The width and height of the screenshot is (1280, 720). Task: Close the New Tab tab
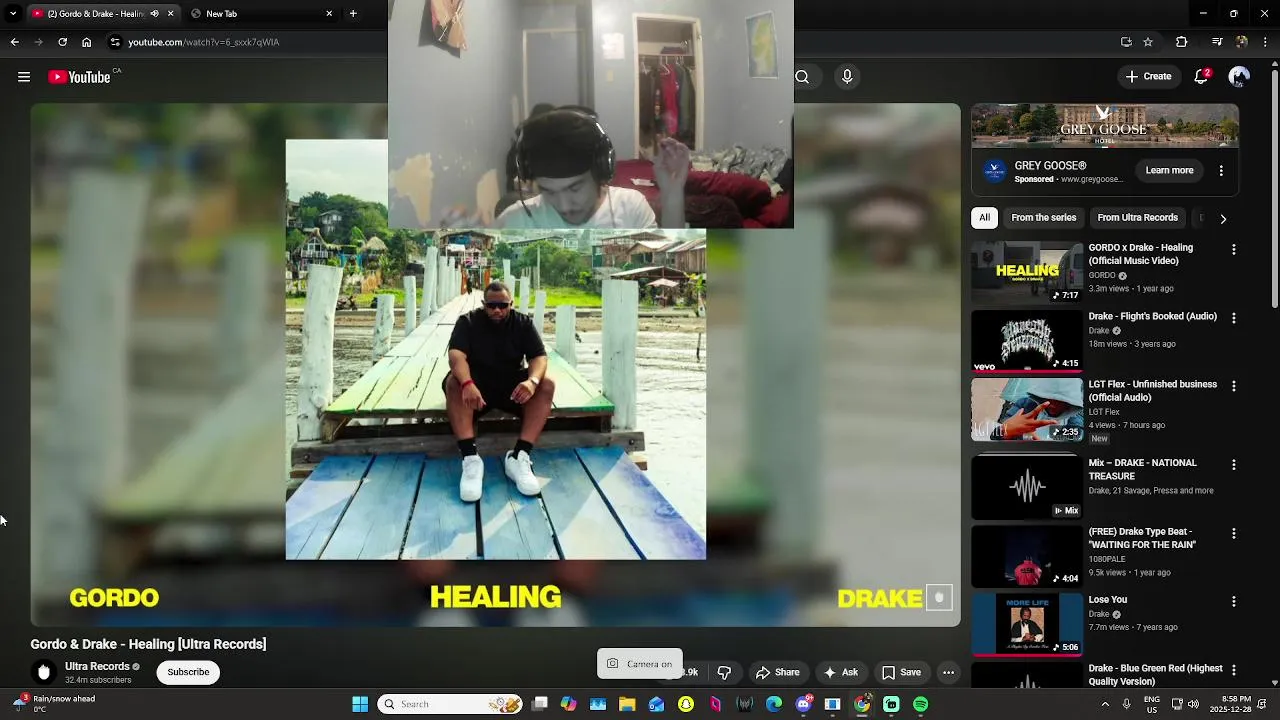click(x=329, y=14)
